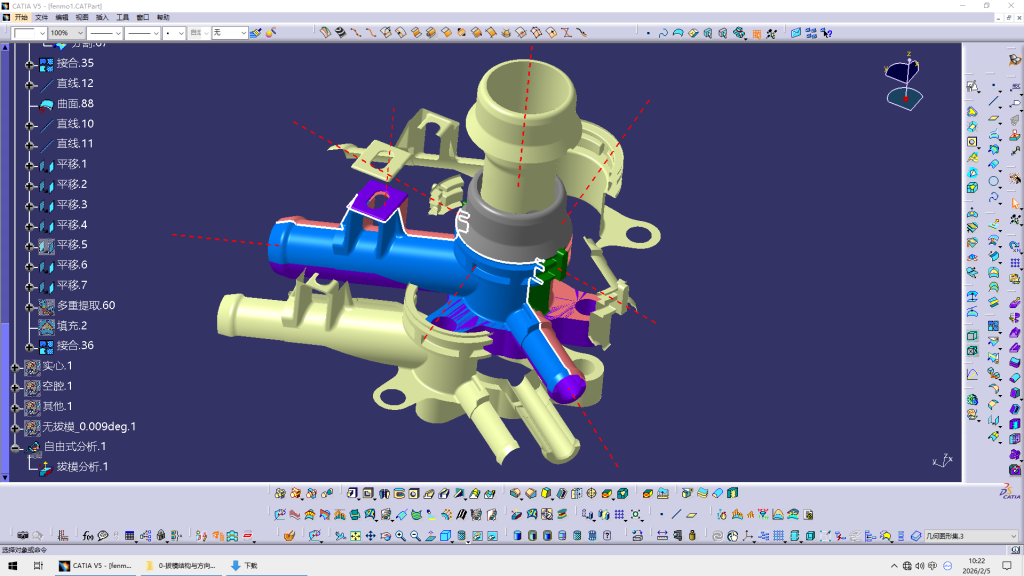The image size is (1024, 576).
Task: Expand the 多重提取.60 tree node
Action: (x=30, y=305)
